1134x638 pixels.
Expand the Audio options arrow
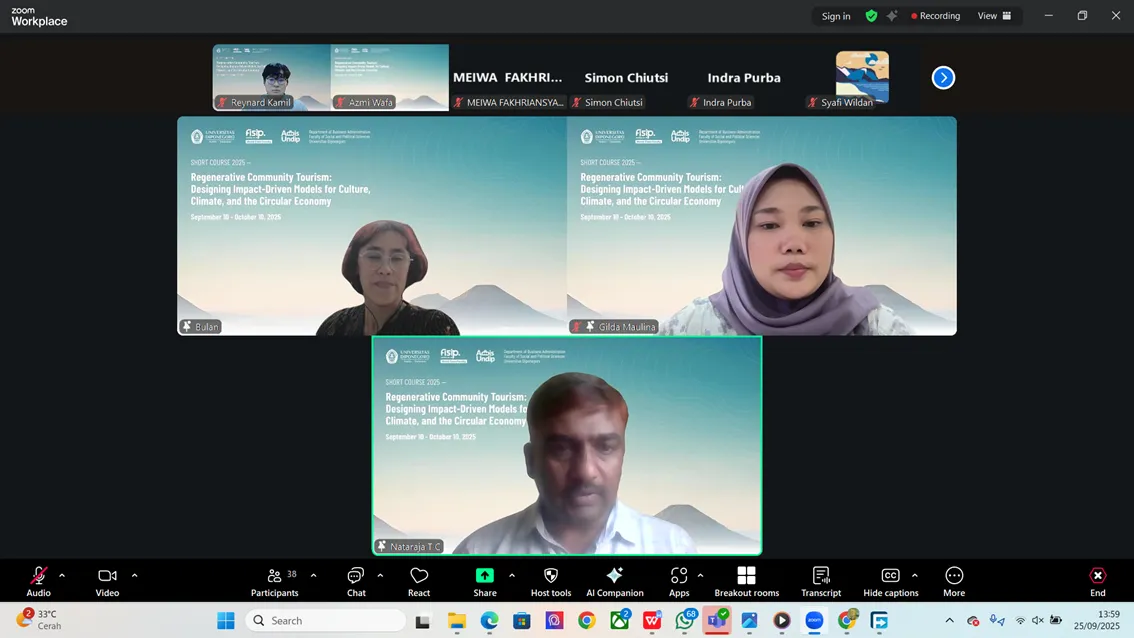pyautogui.click(x=62, y=576)
